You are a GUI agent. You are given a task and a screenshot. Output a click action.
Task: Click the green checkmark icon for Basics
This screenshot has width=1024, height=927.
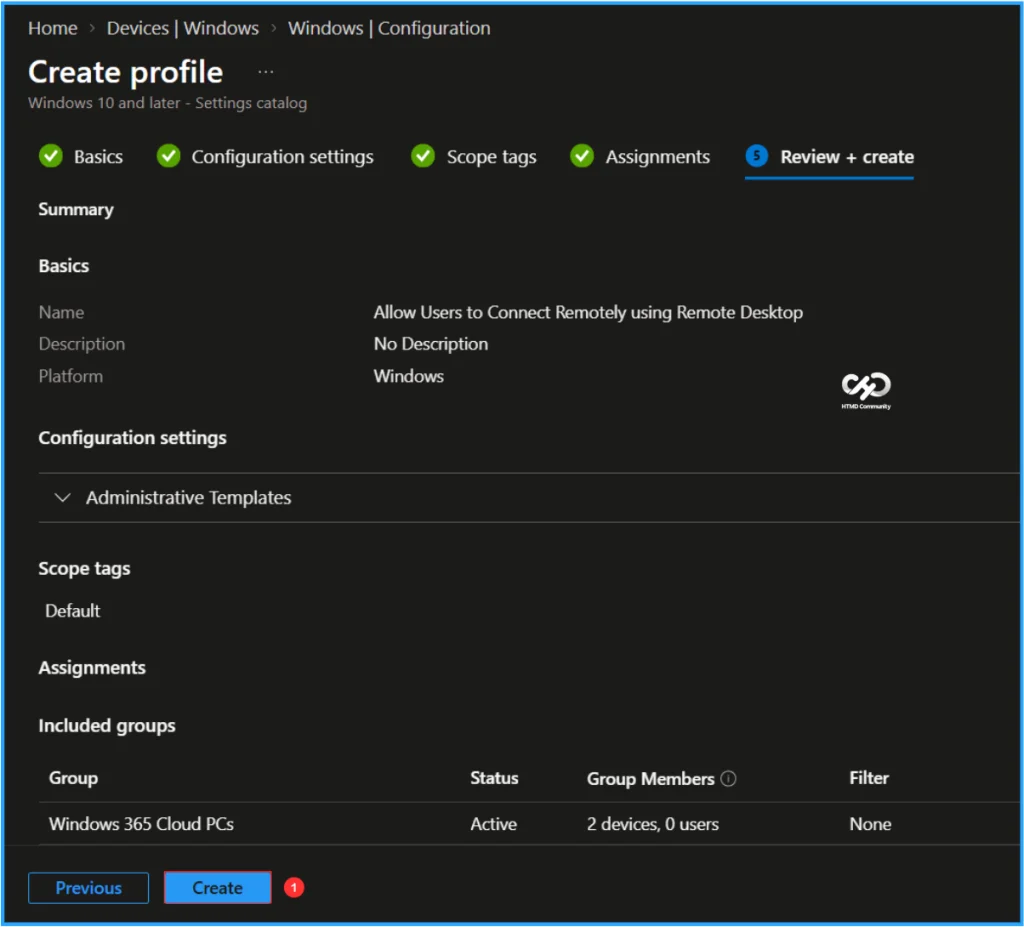[51, 156]
